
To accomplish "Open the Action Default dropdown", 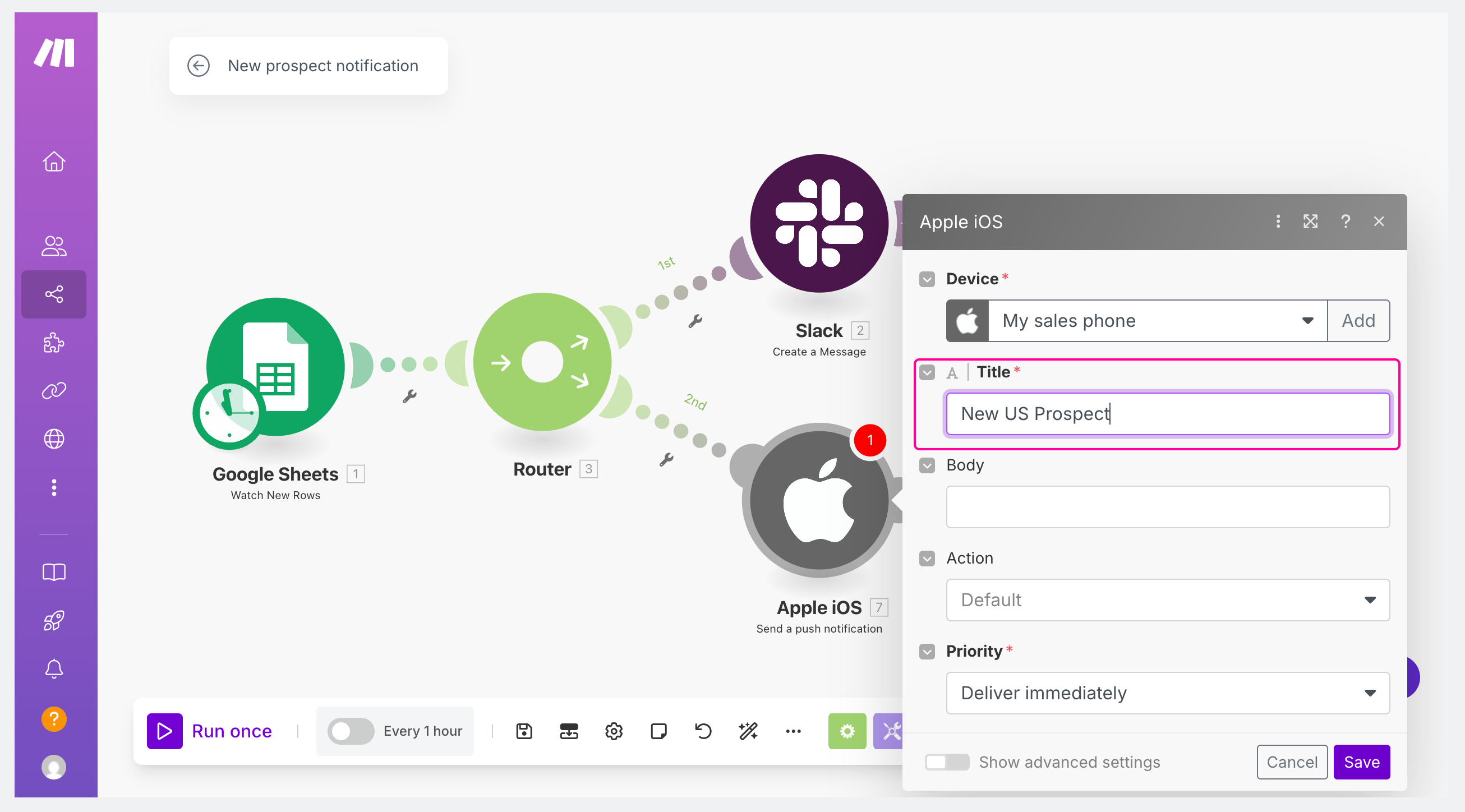I will point(1168,600).
